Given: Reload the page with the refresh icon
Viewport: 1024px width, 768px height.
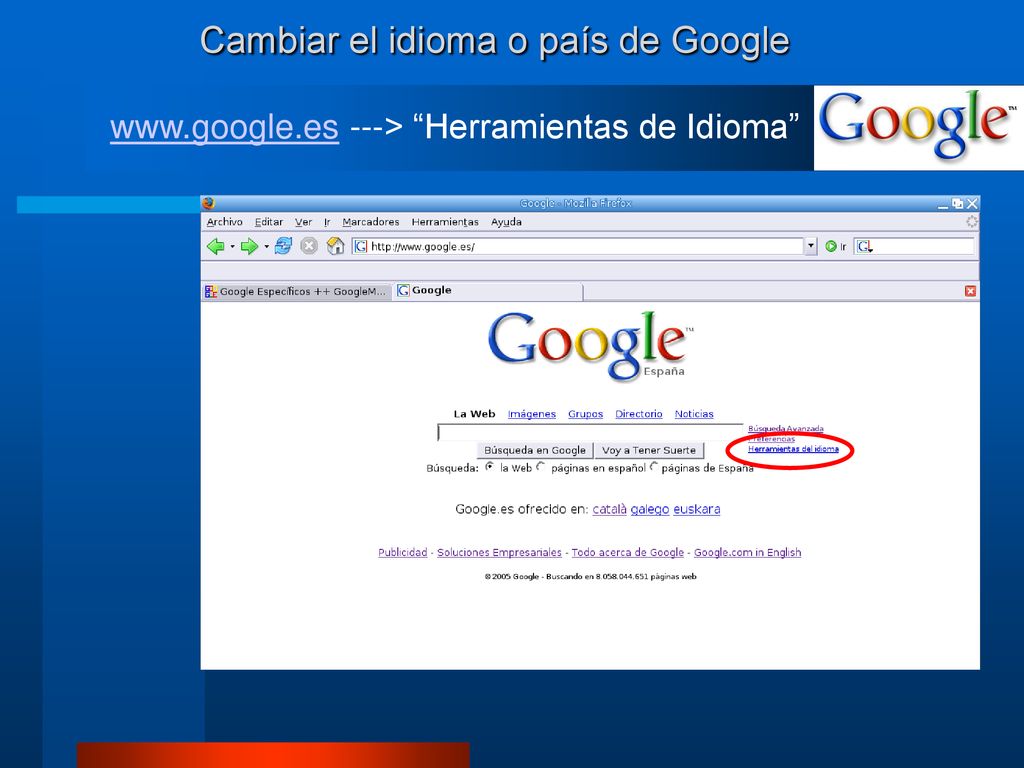Looking at the screenshot, I should [x=283, y=246].
